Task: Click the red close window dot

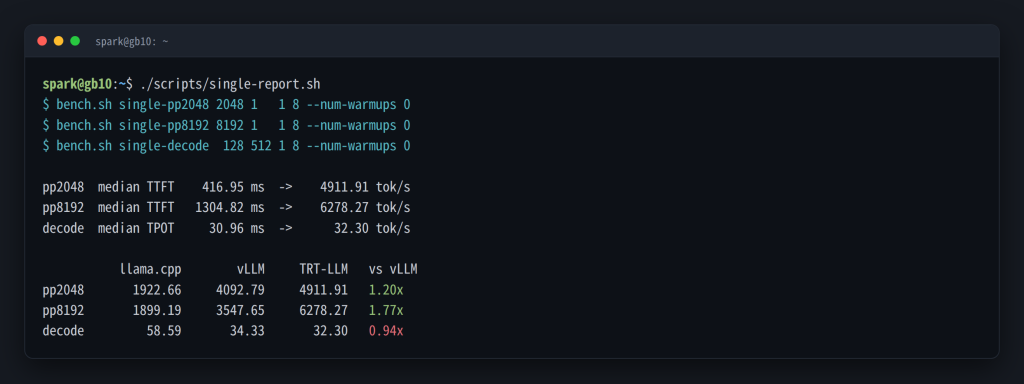Action: click(42, 41)
